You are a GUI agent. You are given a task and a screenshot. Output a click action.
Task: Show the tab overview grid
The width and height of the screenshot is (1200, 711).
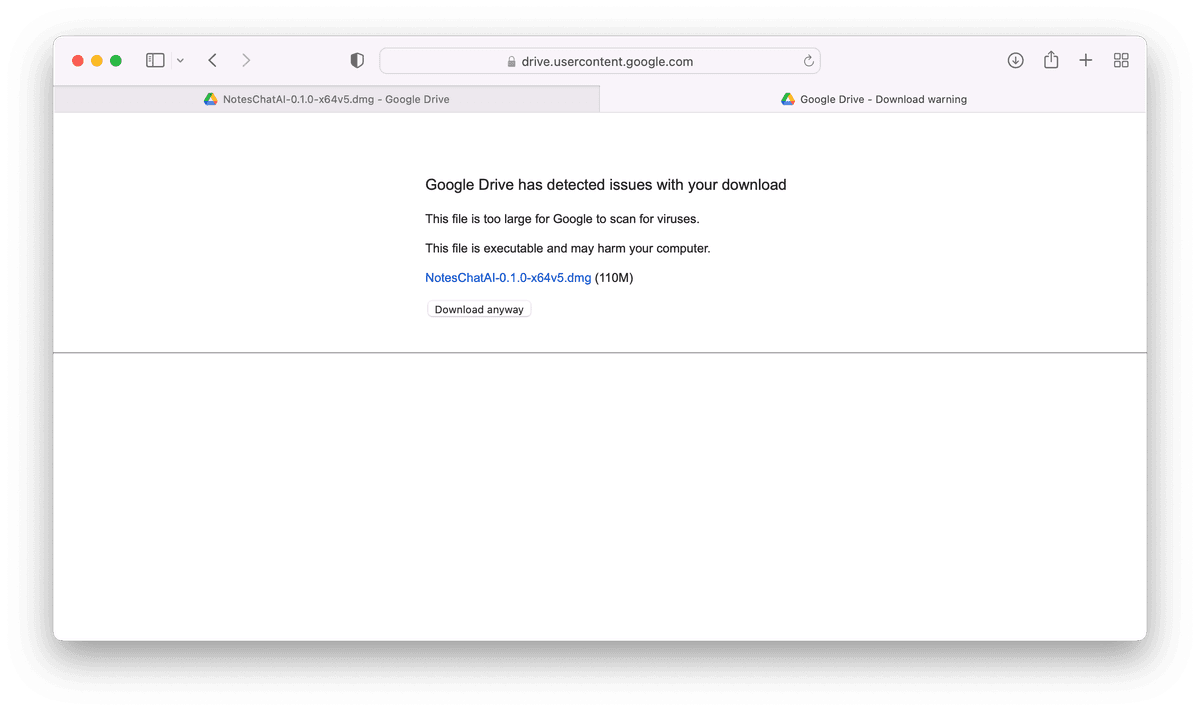point(1121,61)
